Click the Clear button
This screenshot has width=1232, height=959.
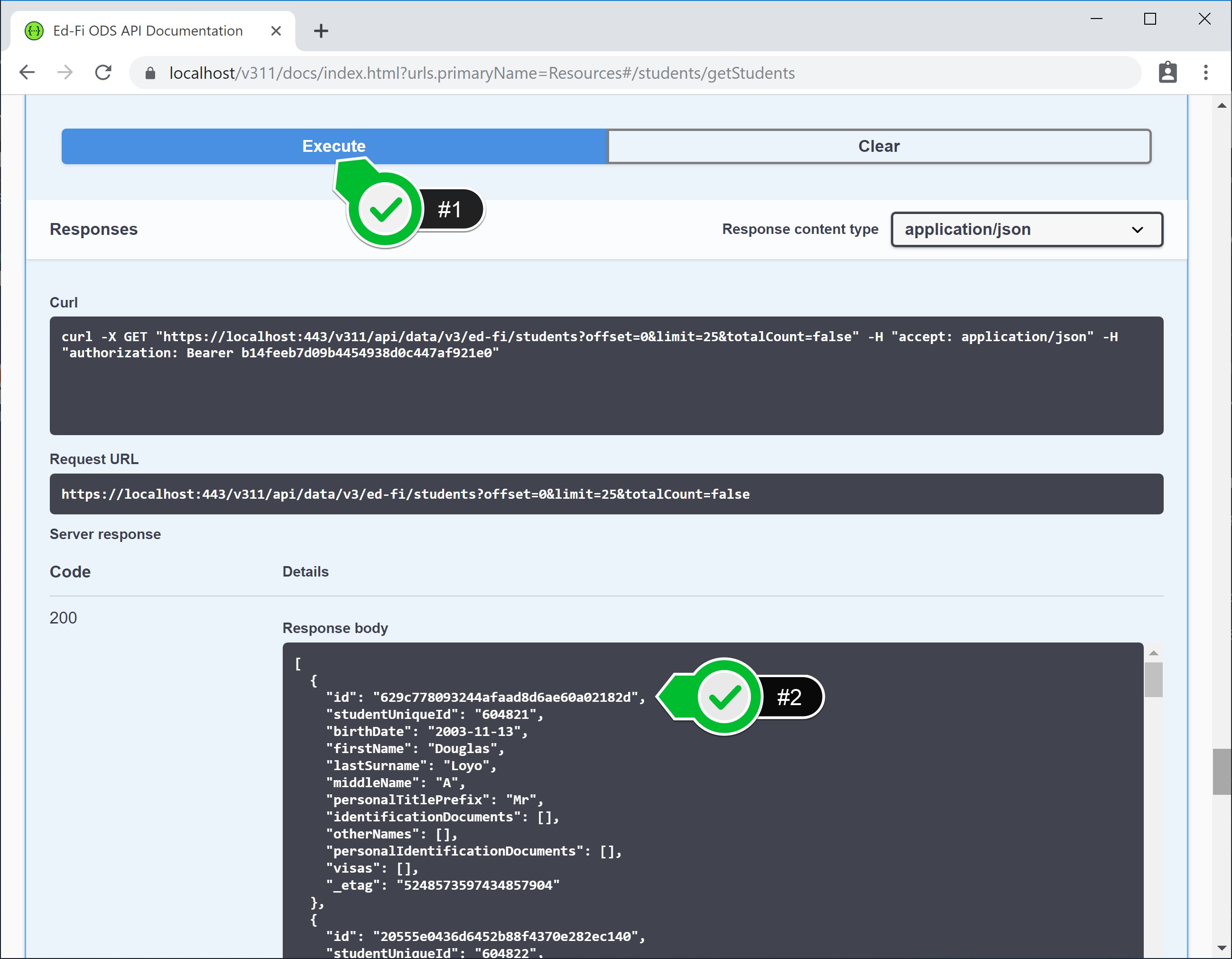click(x=879, y=146)
